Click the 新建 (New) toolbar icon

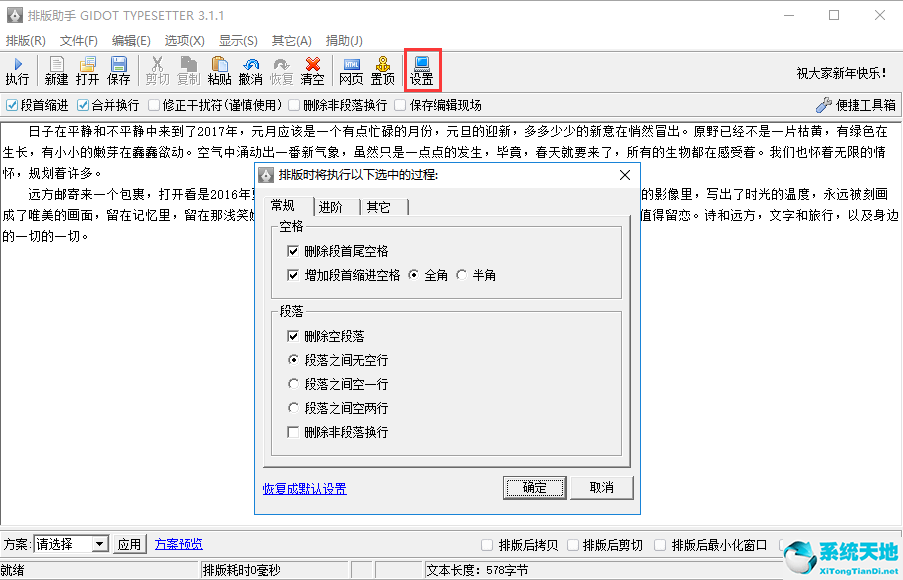(x=55, y=69)
